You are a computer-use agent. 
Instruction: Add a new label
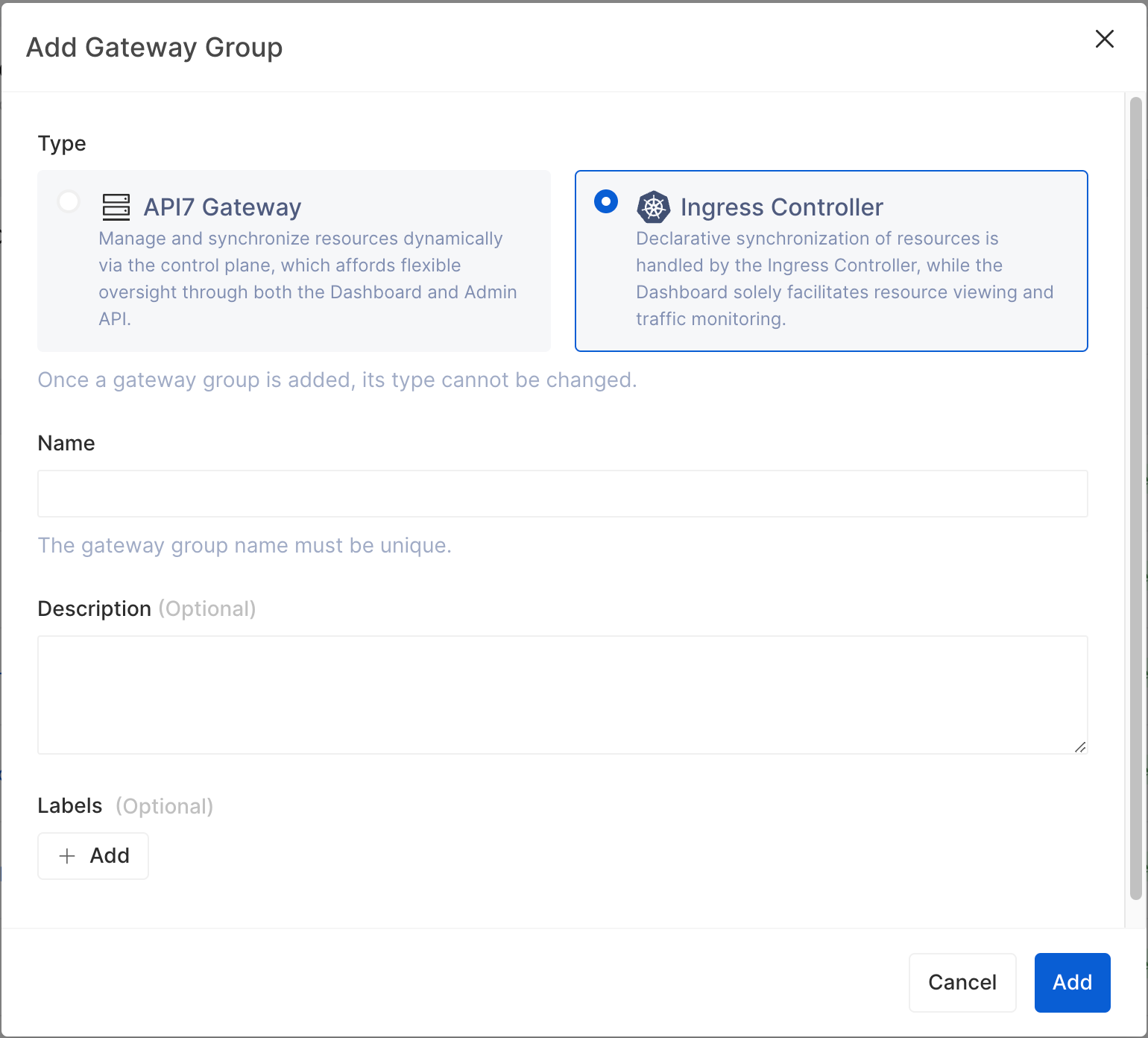tap(93, 856)
